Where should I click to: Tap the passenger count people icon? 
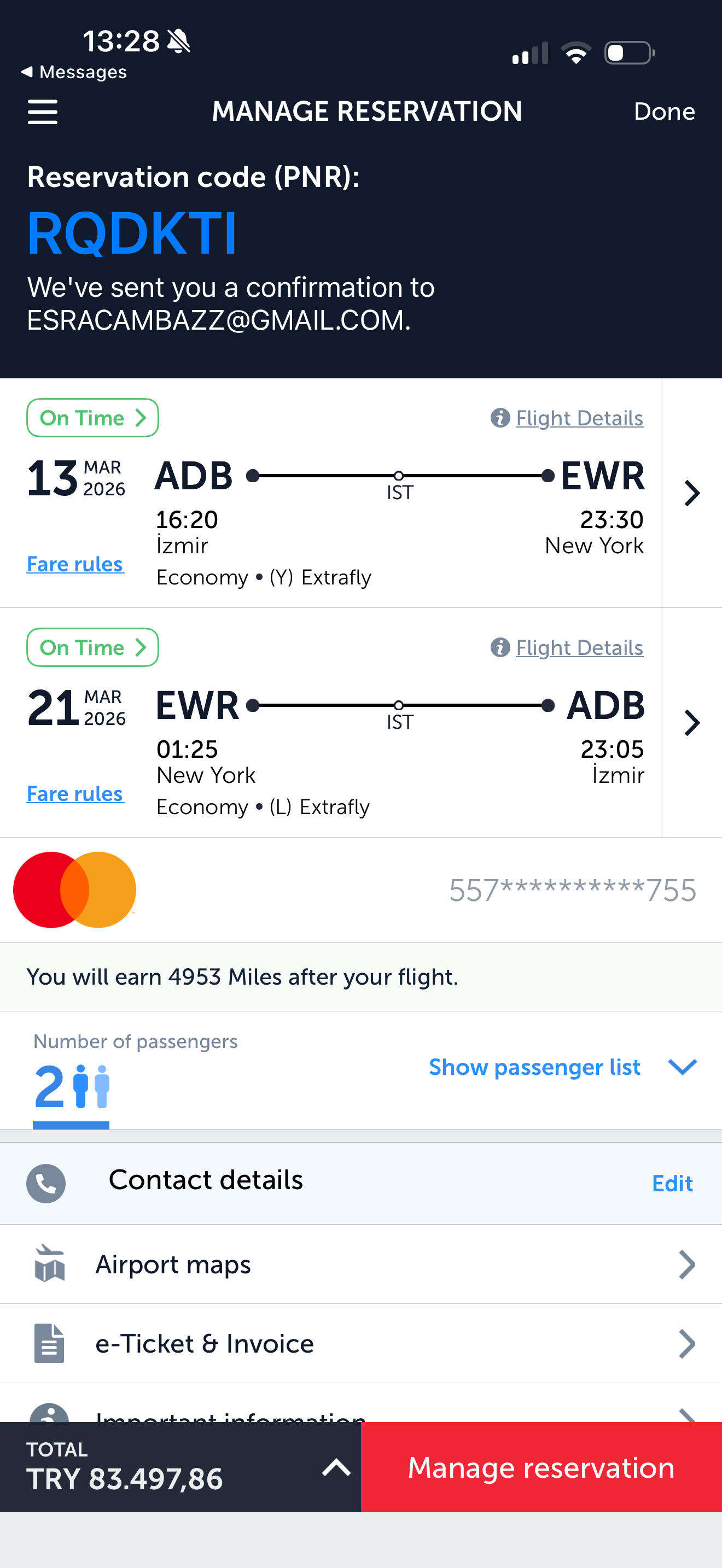tap(91, 1086)
